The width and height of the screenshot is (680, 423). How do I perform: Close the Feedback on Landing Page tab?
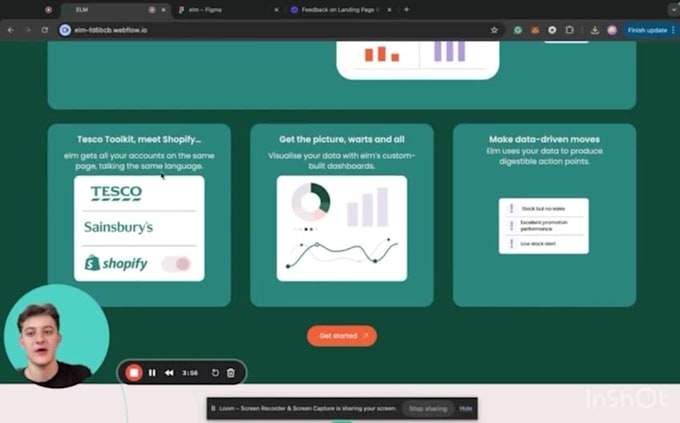[389, 10]
